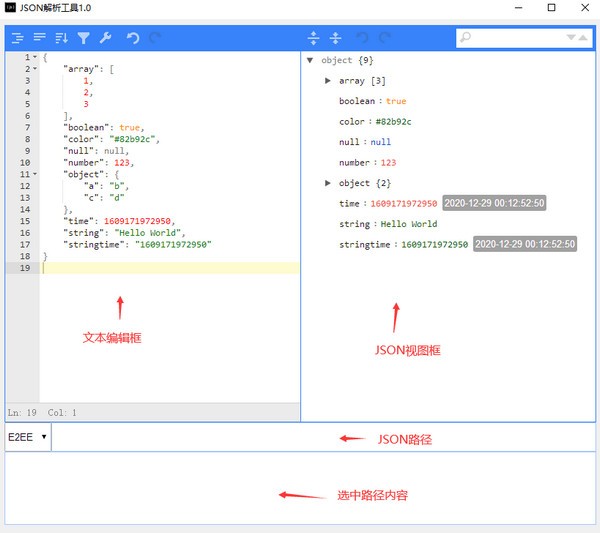Click the wrench repair JSON icon
Image resolution: width=600 pixels, height=533 pixels.
click(x=105, y=38)
